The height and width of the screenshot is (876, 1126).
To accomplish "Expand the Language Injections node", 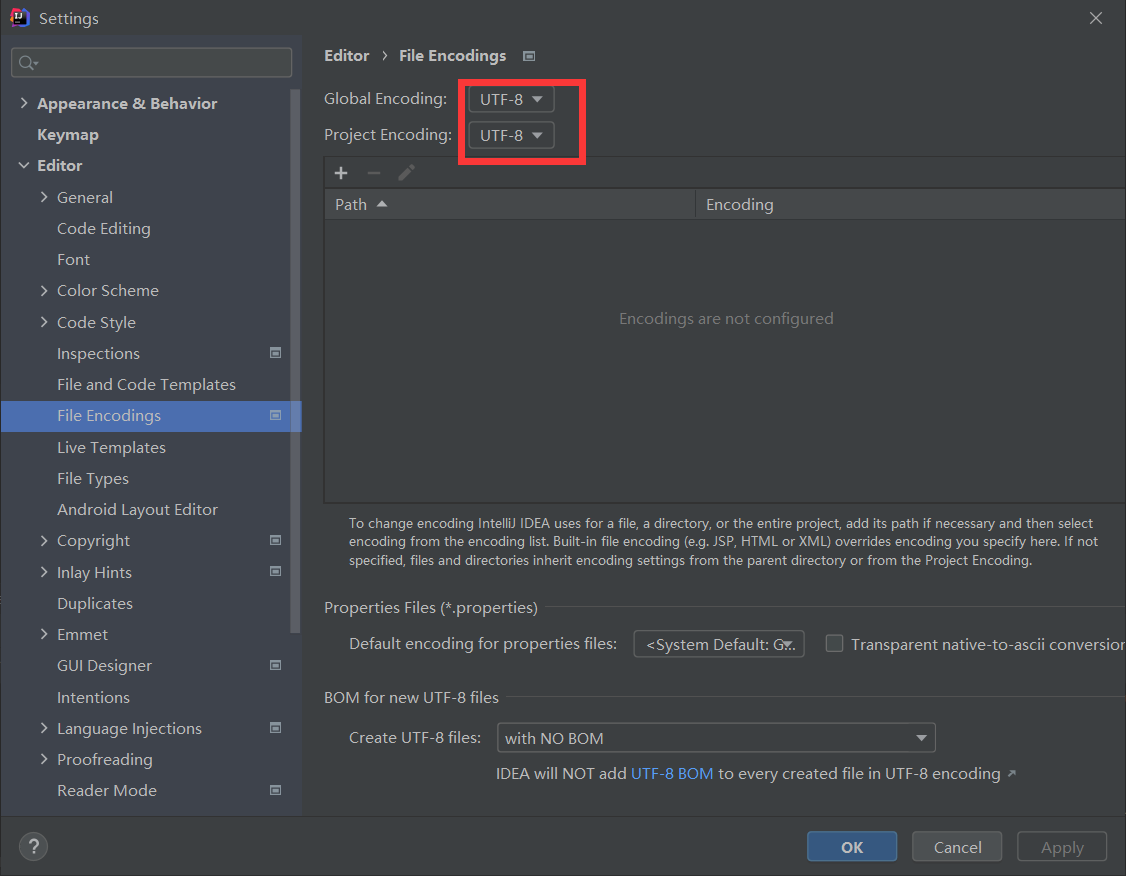I will click(44, 727).
